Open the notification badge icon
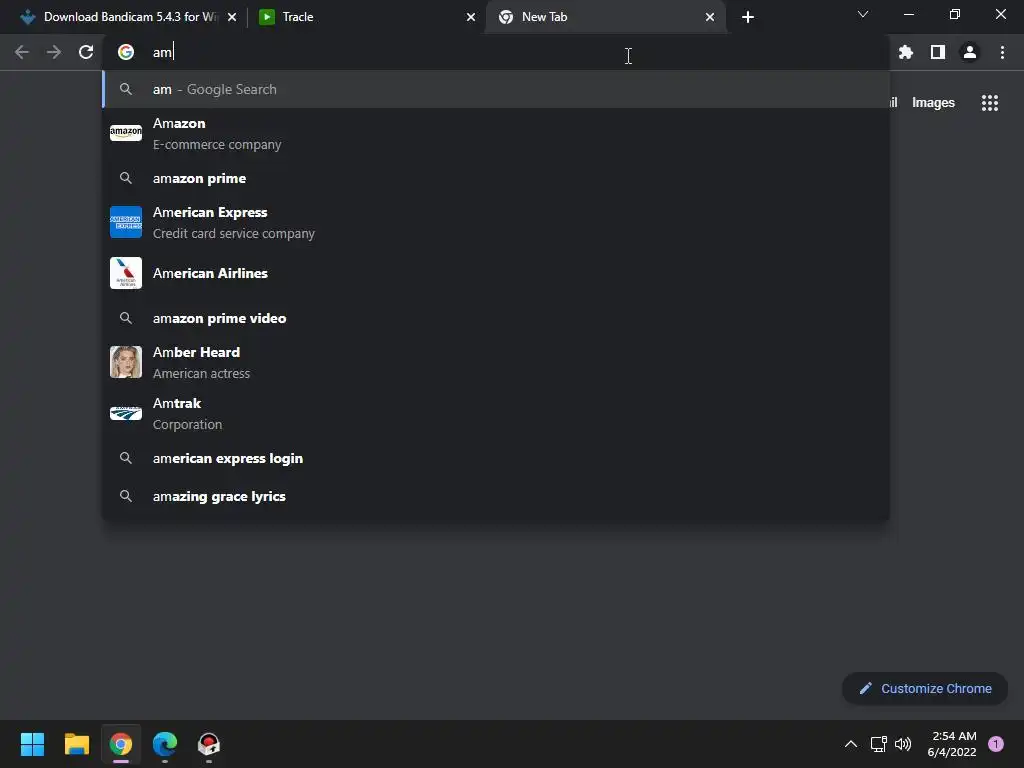The width and height of the screenshot is (1024, 768). tap(996, 744)
